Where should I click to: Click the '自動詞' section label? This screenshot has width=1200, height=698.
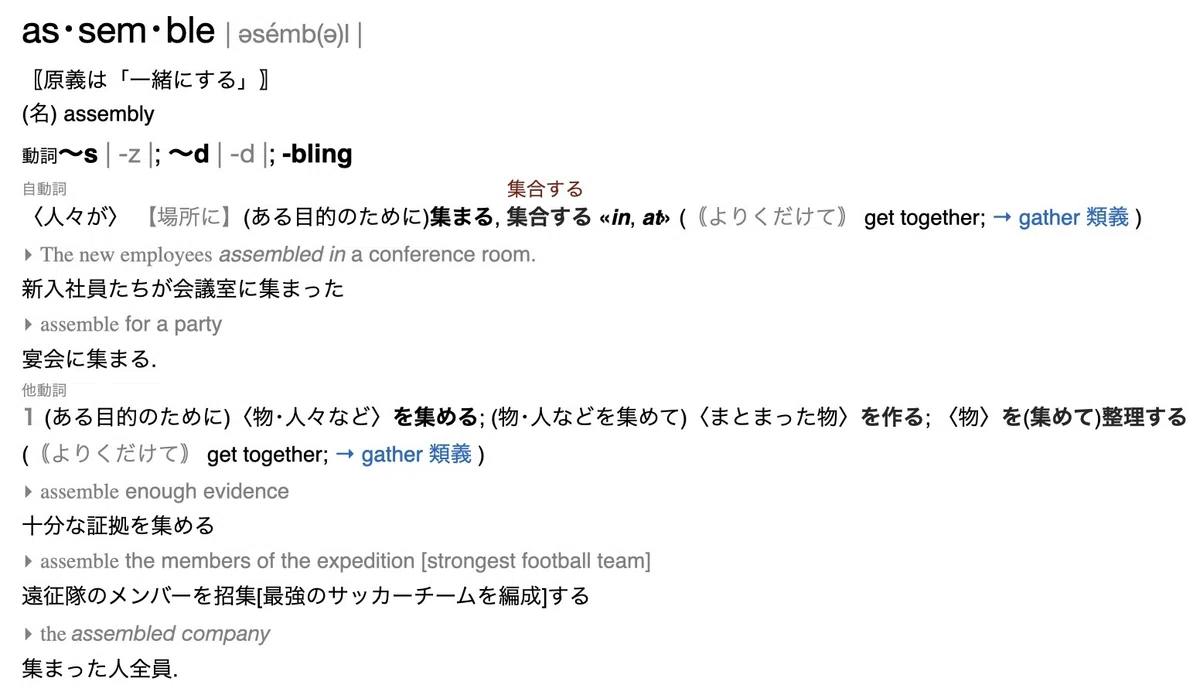pos(44,188)
